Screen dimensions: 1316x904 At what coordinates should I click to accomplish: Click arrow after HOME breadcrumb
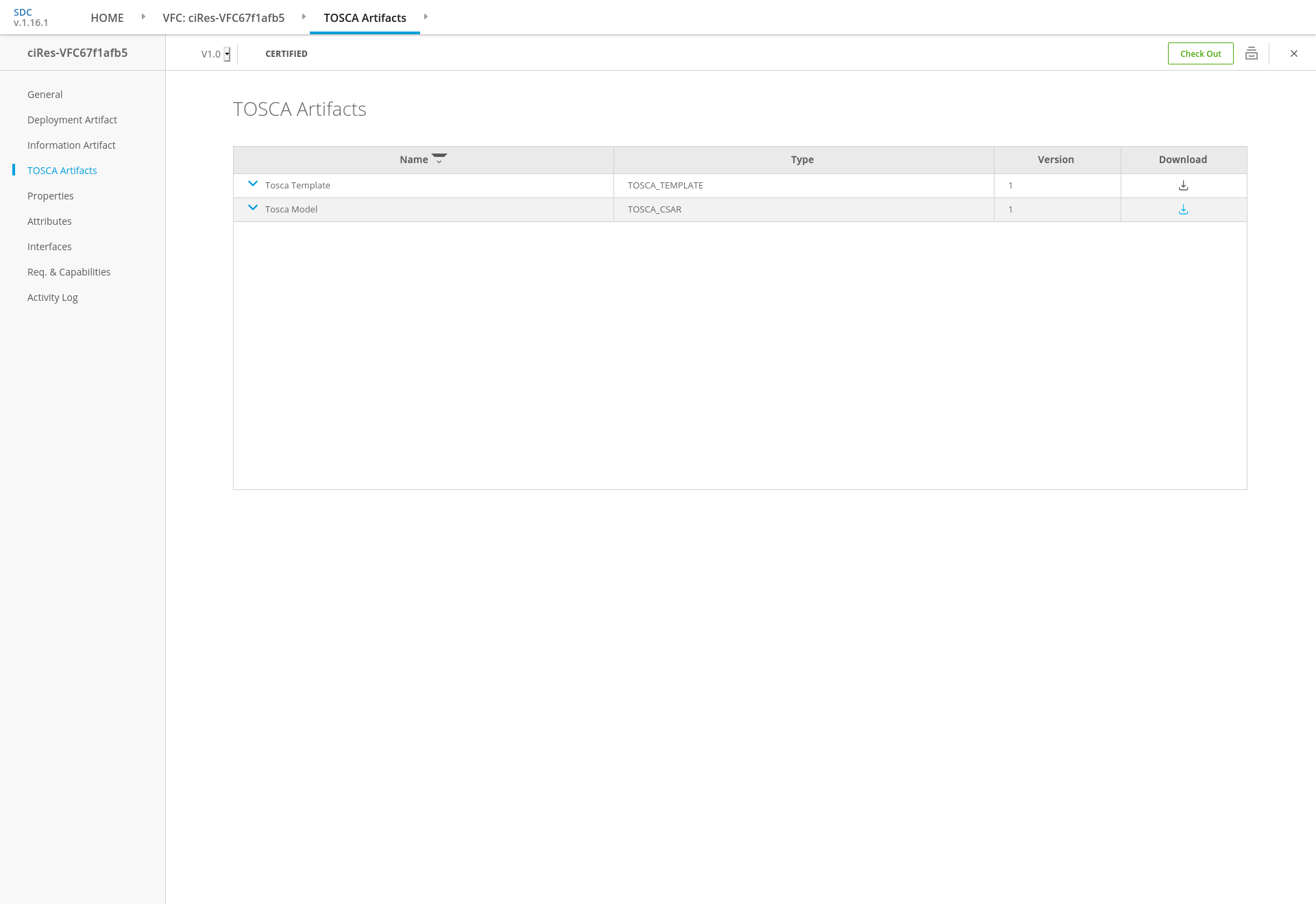point(143,16)
